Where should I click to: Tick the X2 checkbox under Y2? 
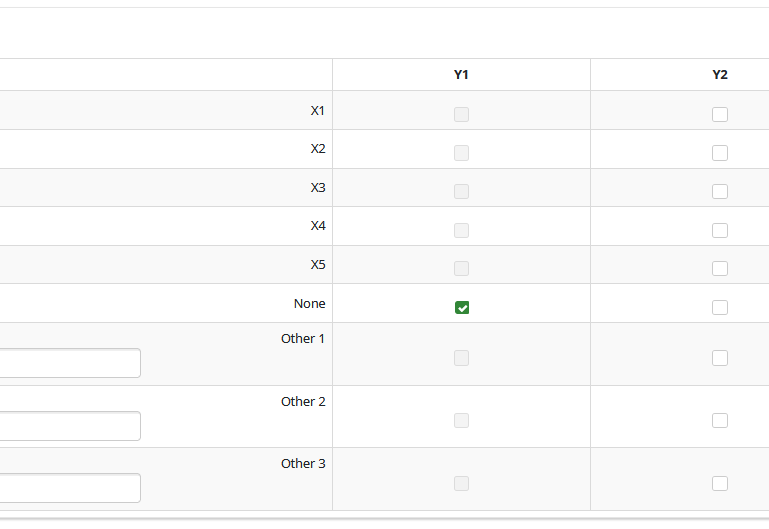pos(720,153)
